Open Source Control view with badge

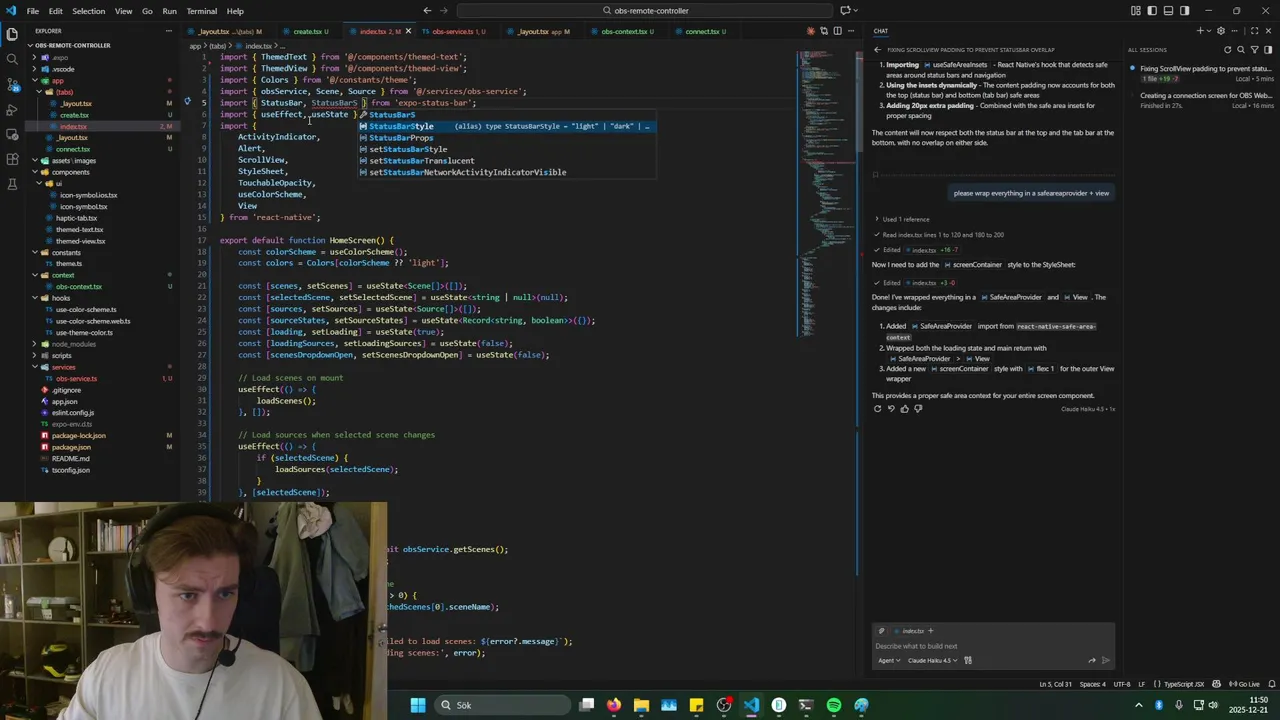(x=12, y=85)
